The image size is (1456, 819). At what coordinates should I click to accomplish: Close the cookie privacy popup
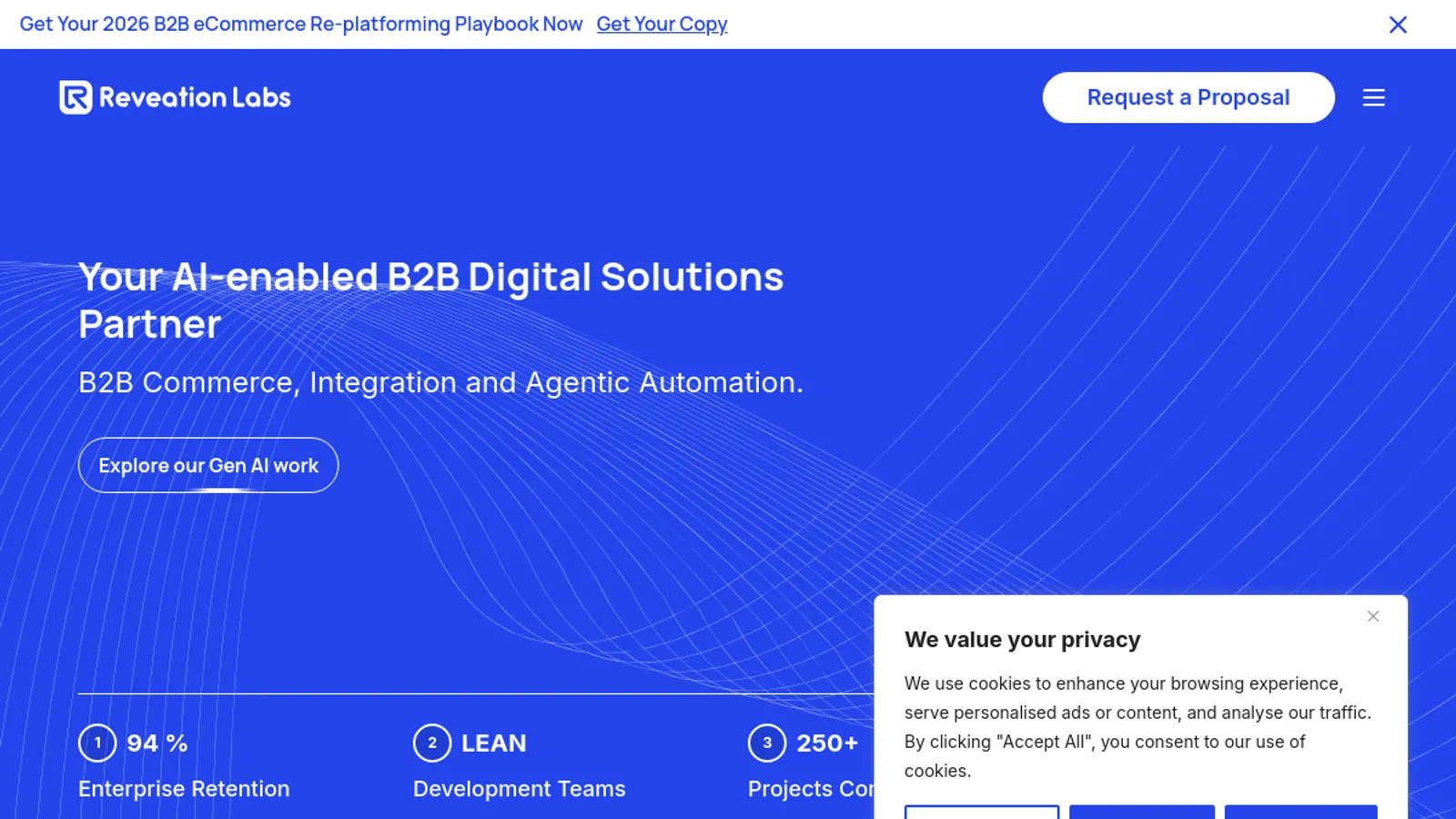(1373, 616)
